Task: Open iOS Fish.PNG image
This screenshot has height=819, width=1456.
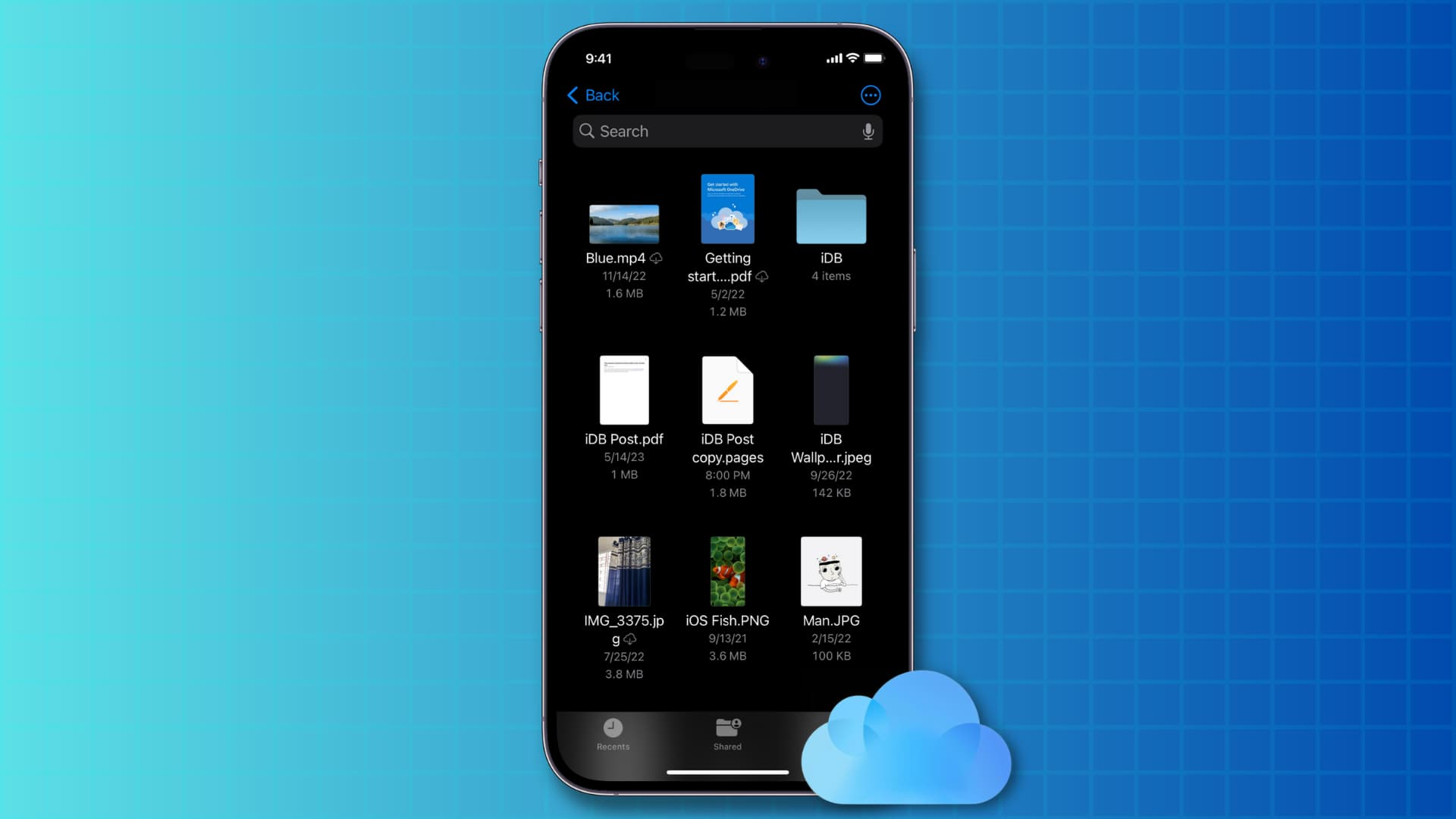Action: (727, 571)
